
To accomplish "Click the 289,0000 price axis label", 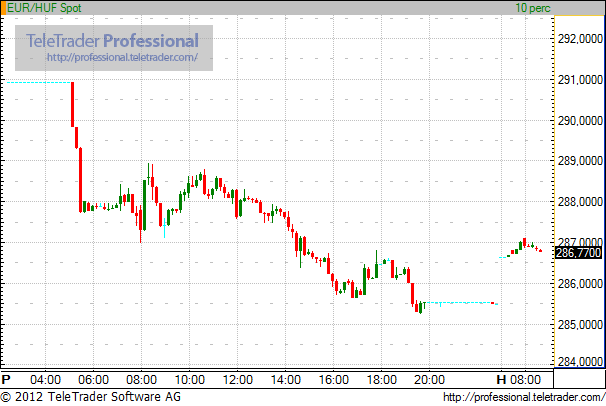I will coord(580,161).
